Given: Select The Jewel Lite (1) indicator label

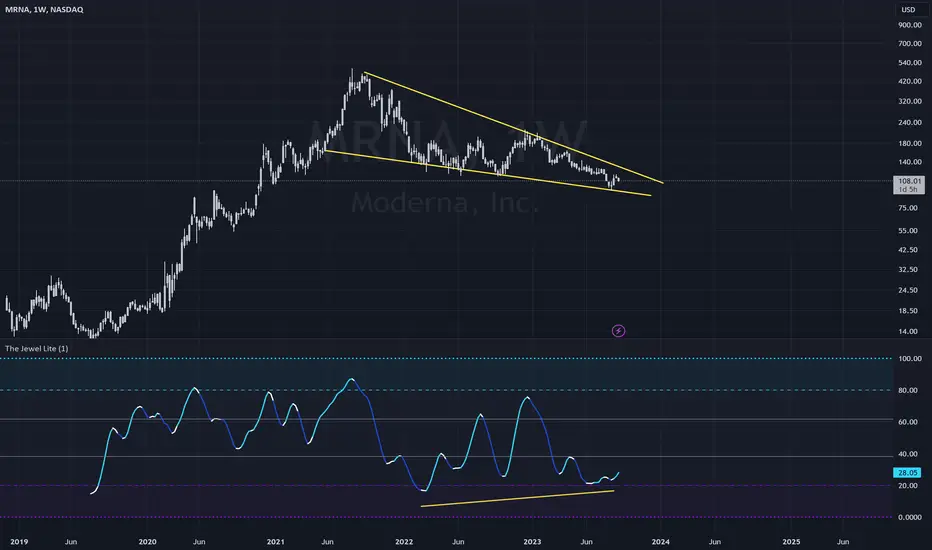Looking at the screenshot, I should (x=36, y=348).
